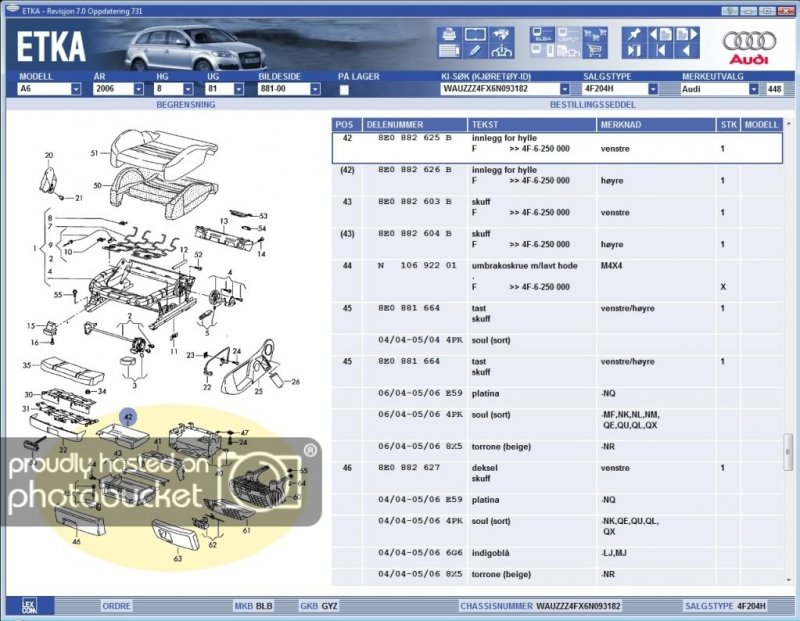
Task: Click the printer icon in the toolbar
Action: tap(448, 33)
